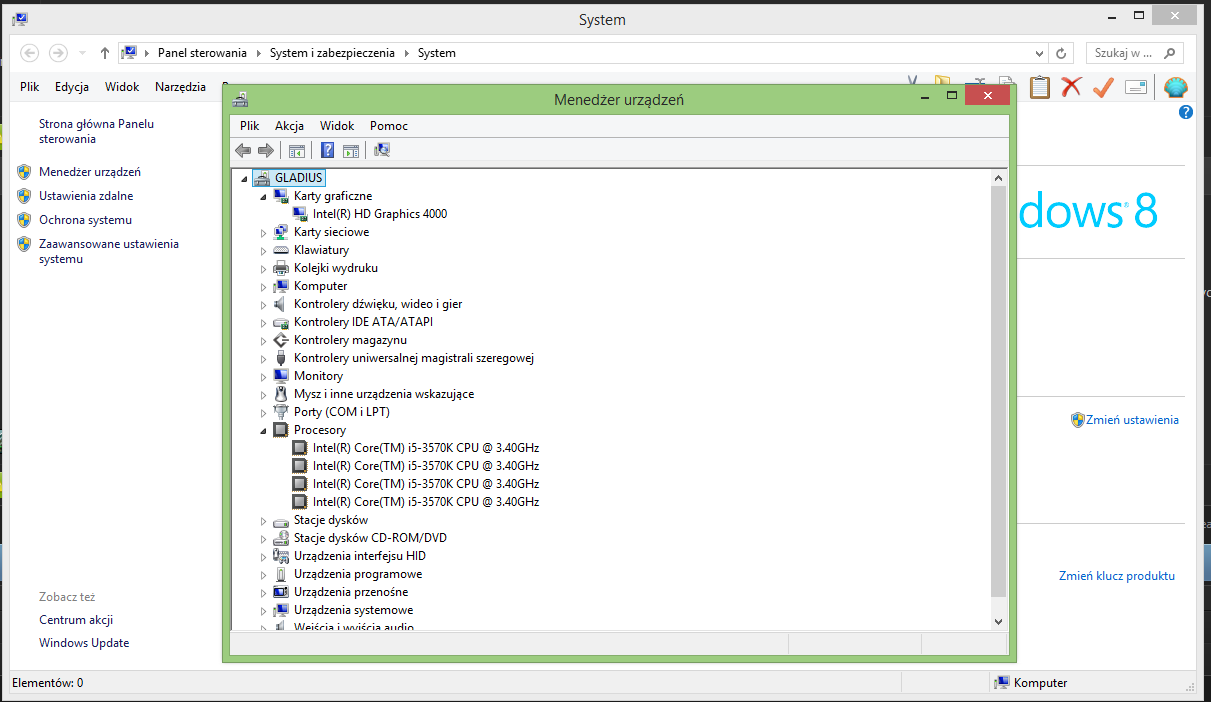This screenshot has width=1211, height=702.
Task: Collapse the Karty graficzne branch
Action: point(264,197)
